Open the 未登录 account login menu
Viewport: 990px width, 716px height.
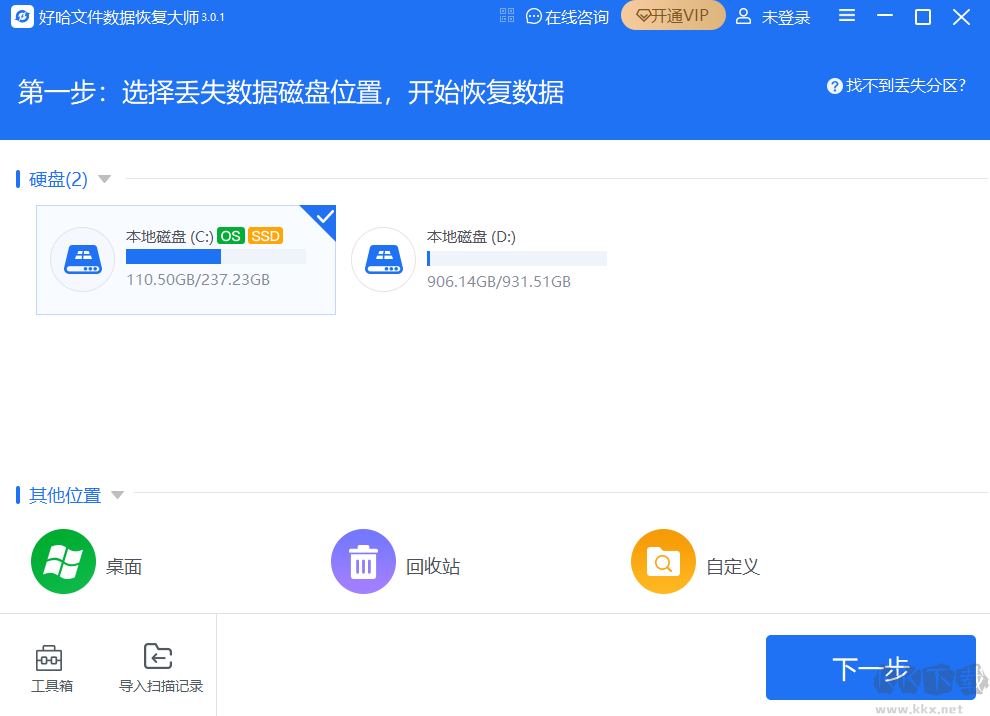(x=773, y=16)
